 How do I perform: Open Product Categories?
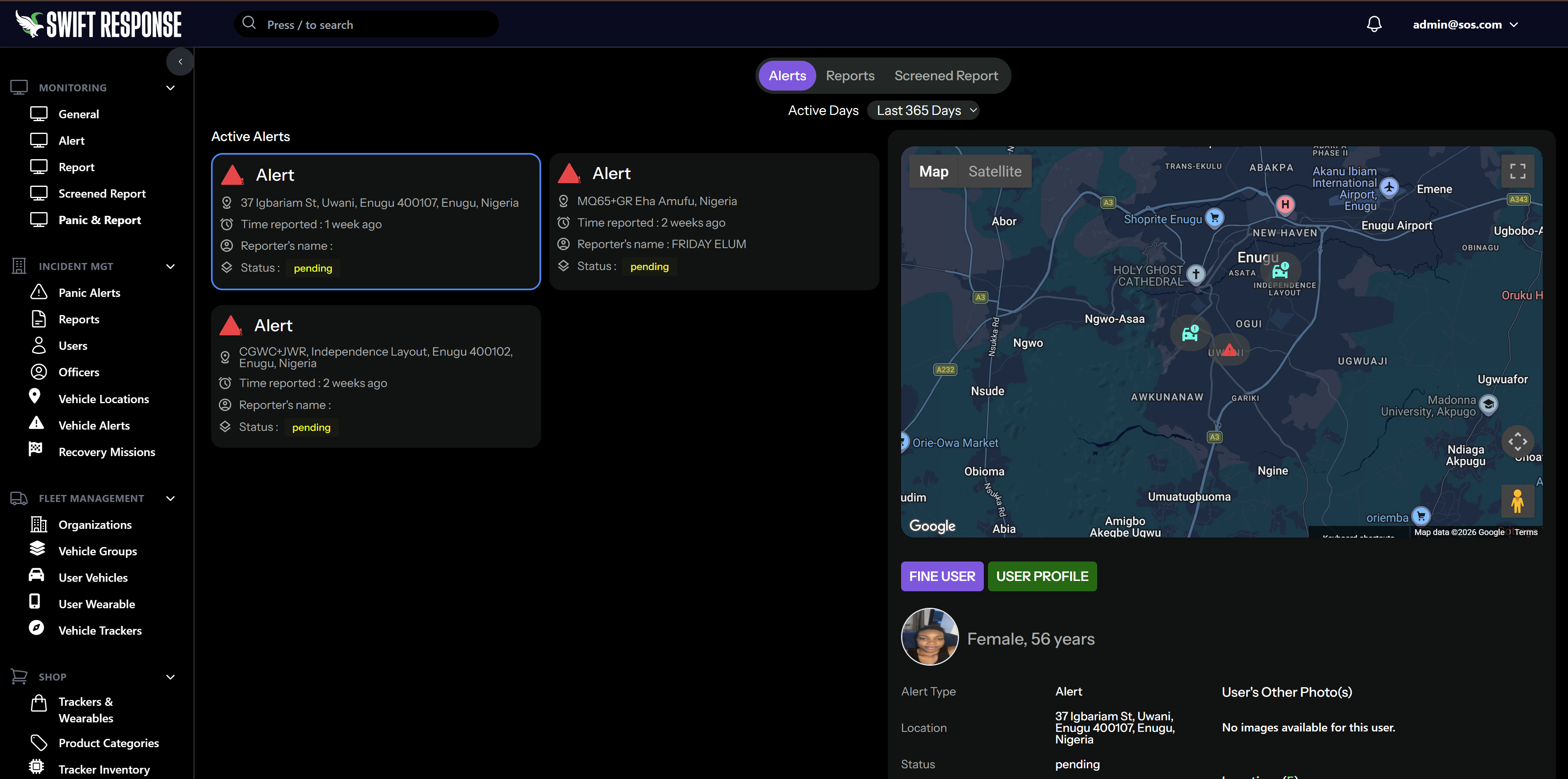(108, 743)
